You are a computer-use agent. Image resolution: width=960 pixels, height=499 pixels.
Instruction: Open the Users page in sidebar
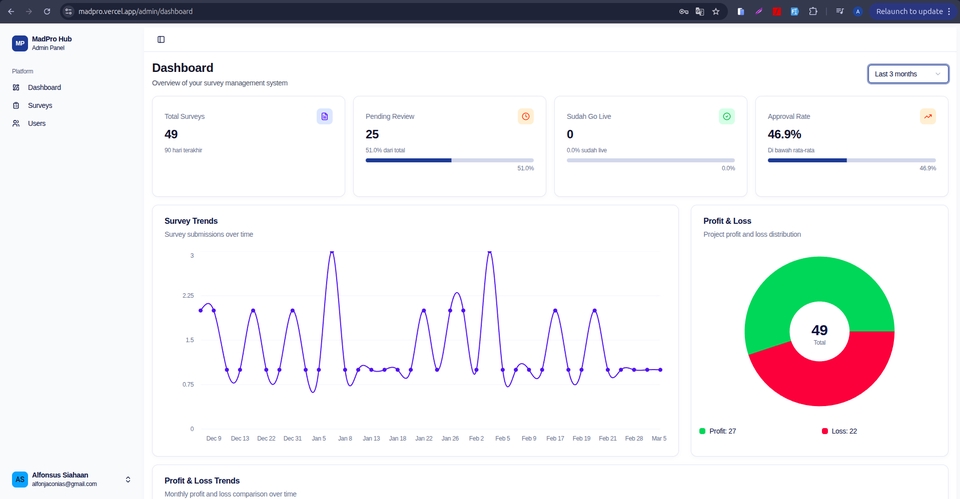point(36,123)
